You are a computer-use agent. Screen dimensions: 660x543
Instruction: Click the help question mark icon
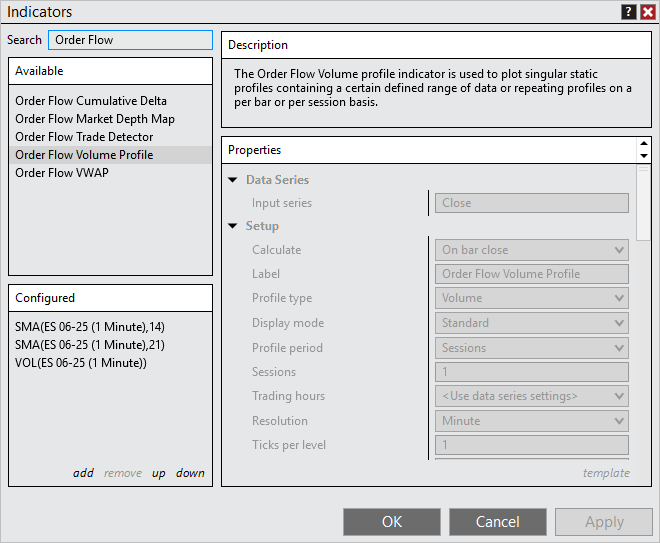(x=628, y=12)
